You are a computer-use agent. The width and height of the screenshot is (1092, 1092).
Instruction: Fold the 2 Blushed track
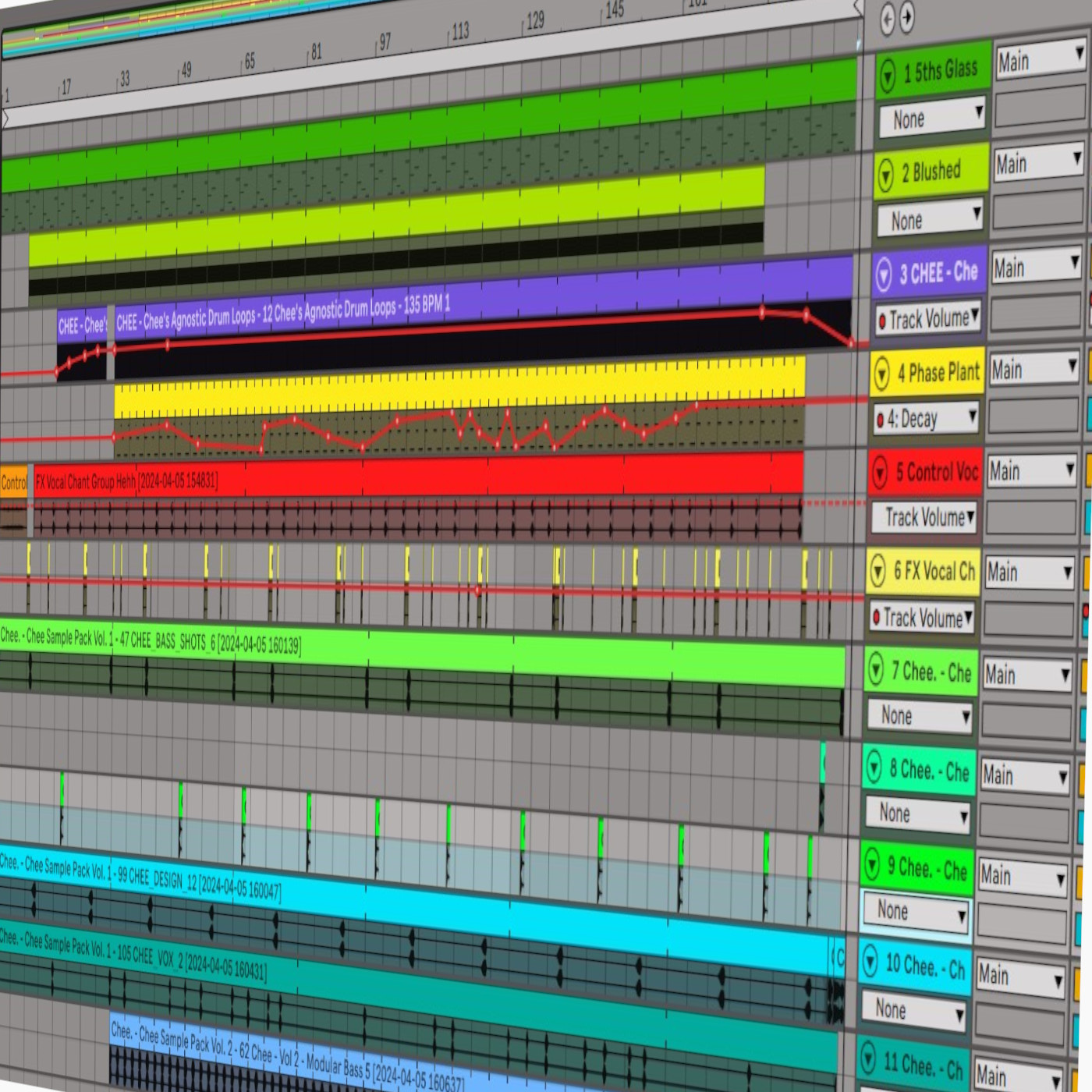pos(885,175)
